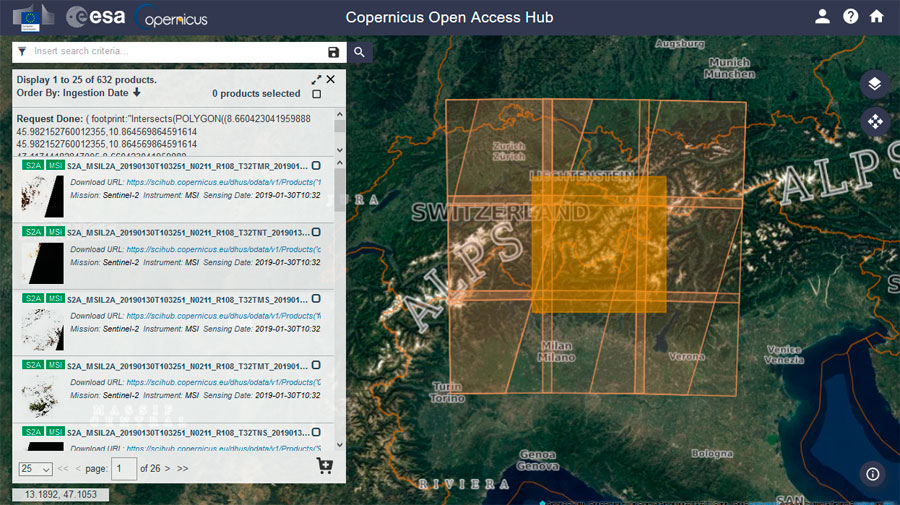Open T32TMR product download URL link
900x505 pixels.
(224, 182)
